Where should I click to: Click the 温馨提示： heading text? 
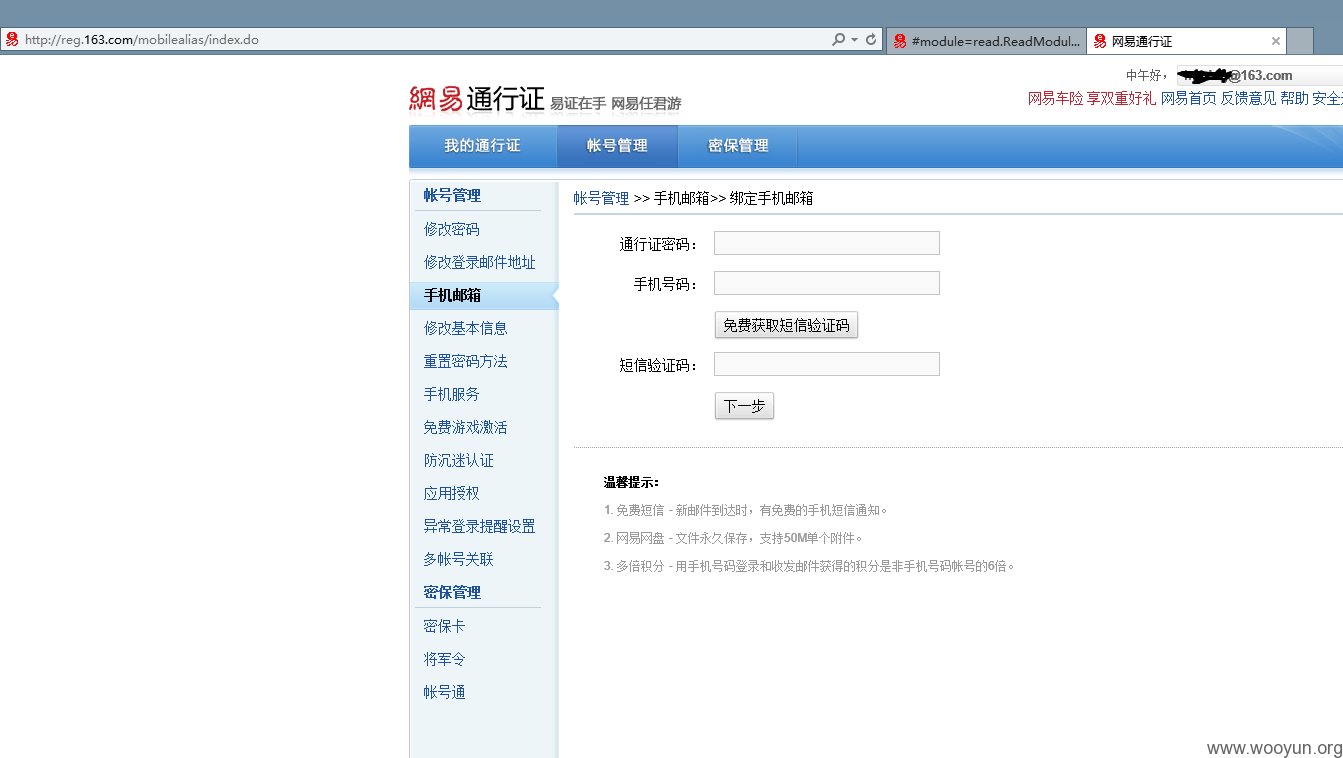(631, 482)
